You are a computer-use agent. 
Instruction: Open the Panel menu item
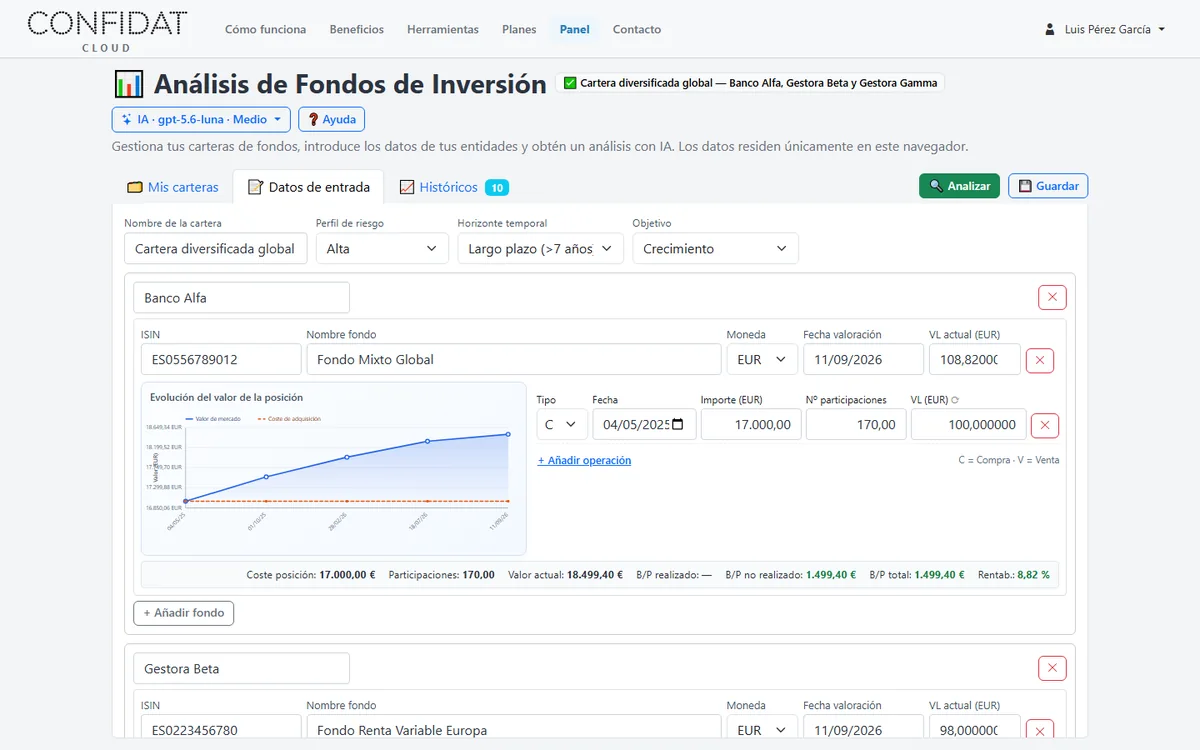pyautogui.click(x=574, y=30)
